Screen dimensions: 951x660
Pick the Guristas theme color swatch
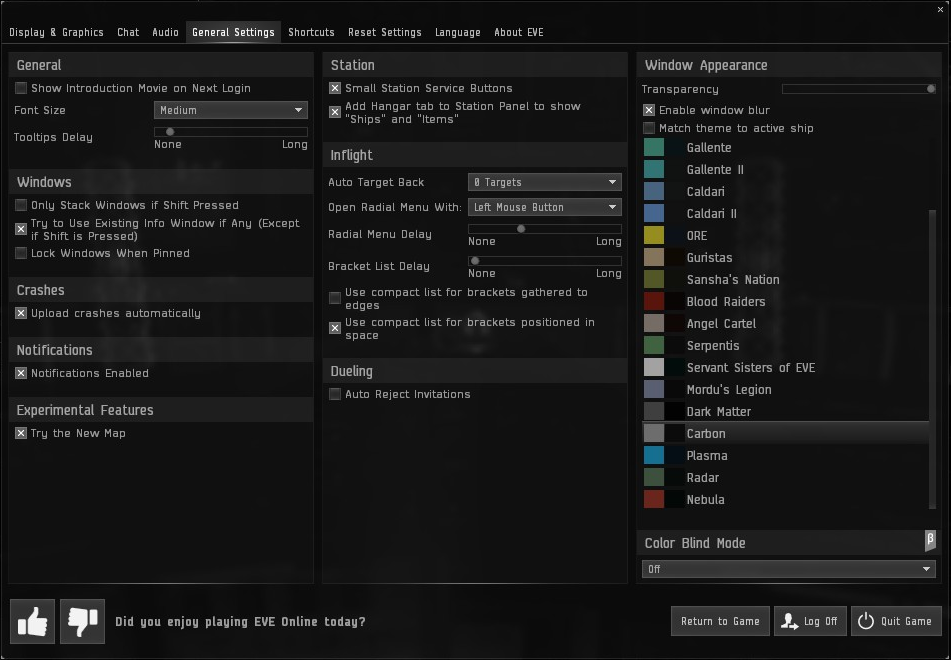tap(654, 257)
